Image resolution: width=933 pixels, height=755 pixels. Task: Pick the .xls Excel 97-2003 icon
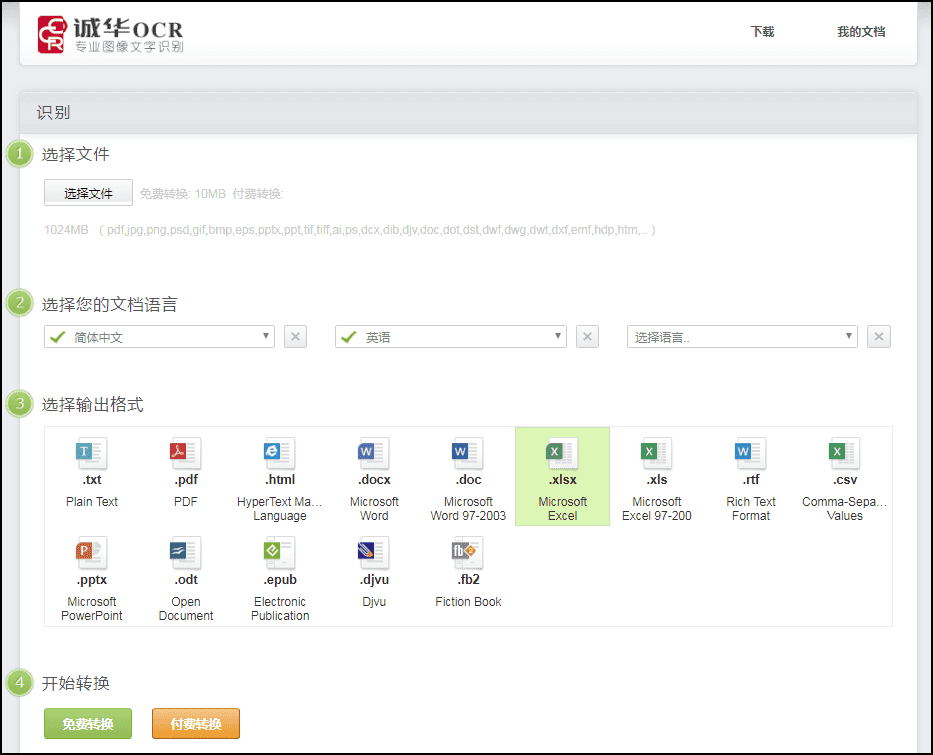pyautogui.click(x=656, y=453)
